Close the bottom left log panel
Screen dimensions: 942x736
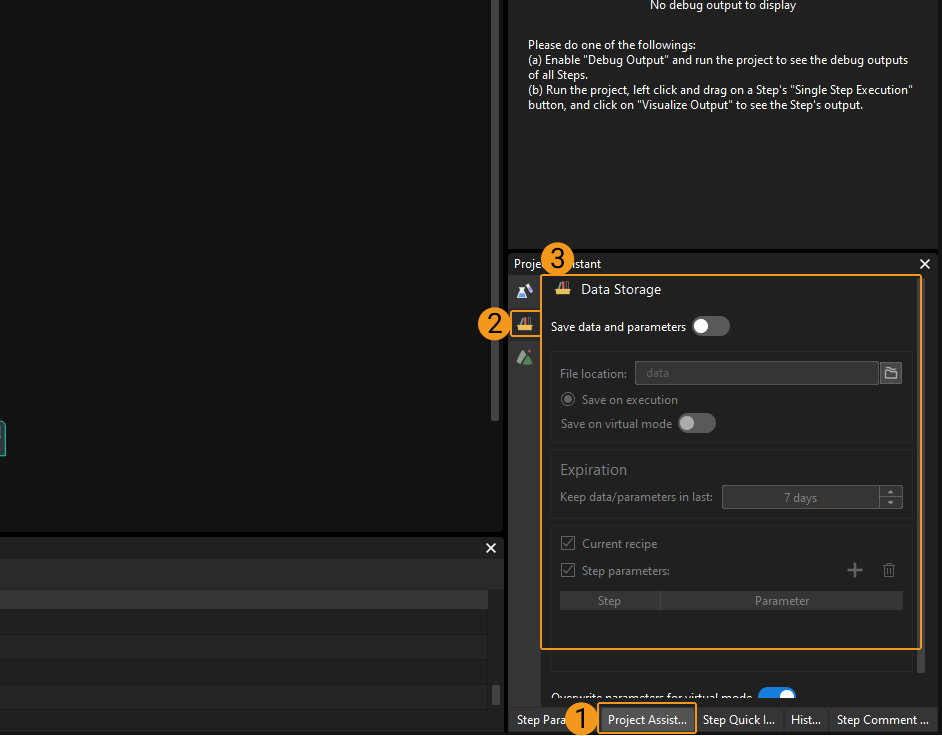tap(491, 548)
